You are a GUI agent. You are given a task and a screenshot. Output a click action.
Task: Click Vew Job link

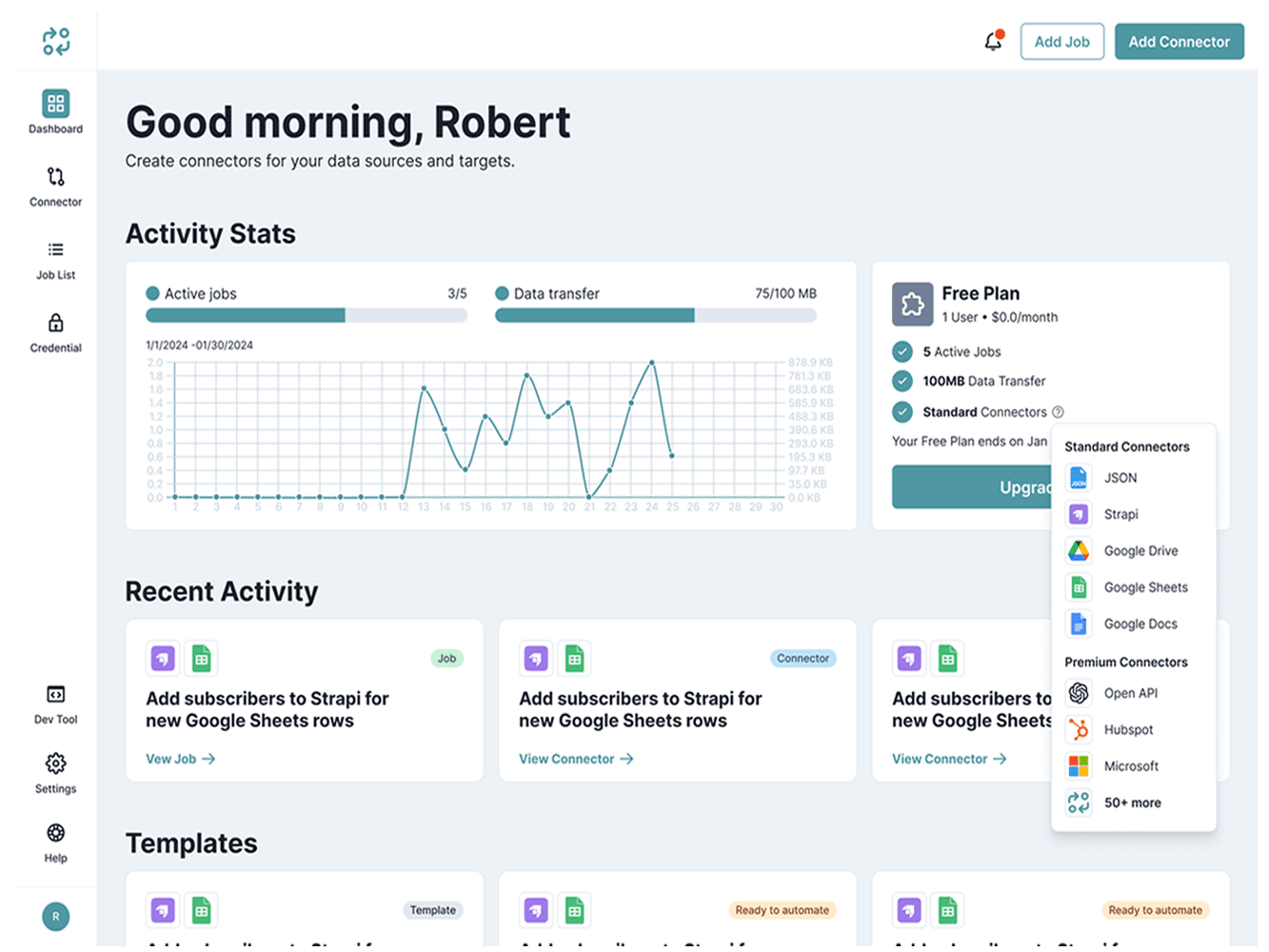click(x=180, y=759)
